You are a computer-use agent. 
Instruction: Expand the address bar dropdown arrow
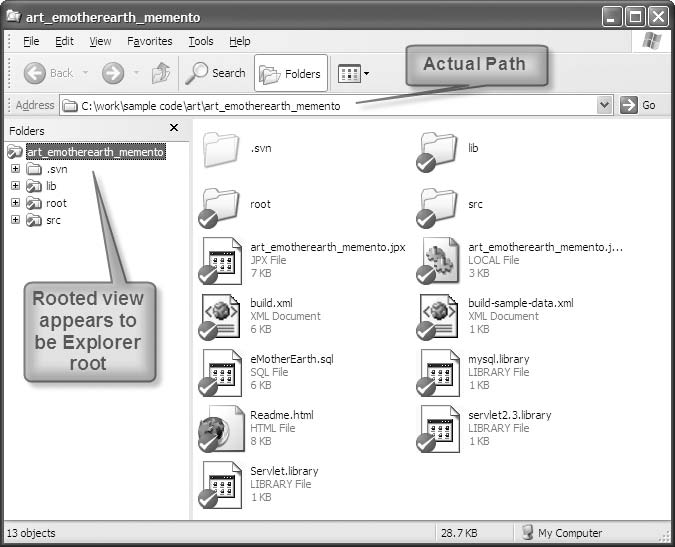[x=604, y=105]
